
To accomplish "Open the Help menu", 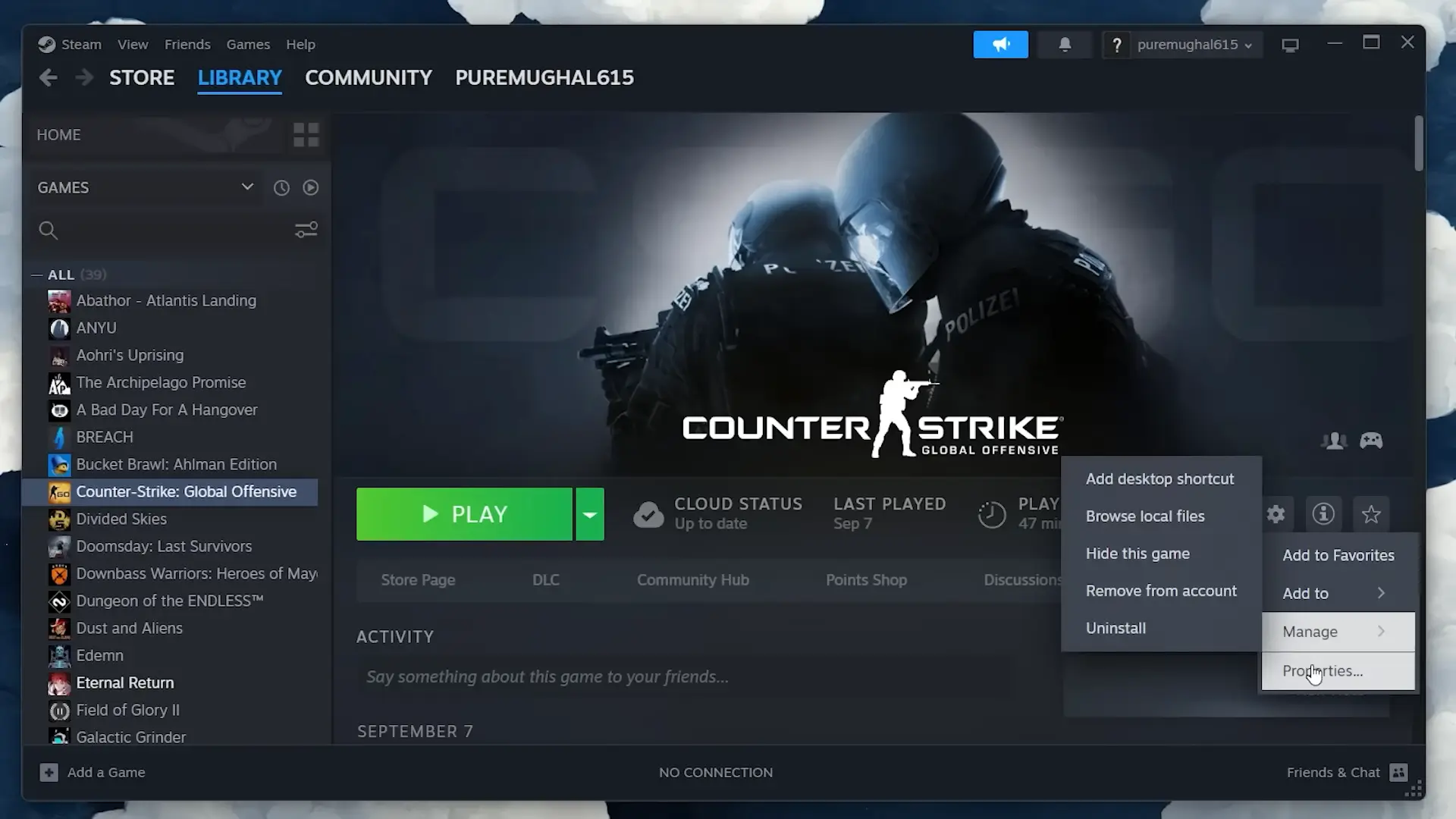I will [300, 45].
